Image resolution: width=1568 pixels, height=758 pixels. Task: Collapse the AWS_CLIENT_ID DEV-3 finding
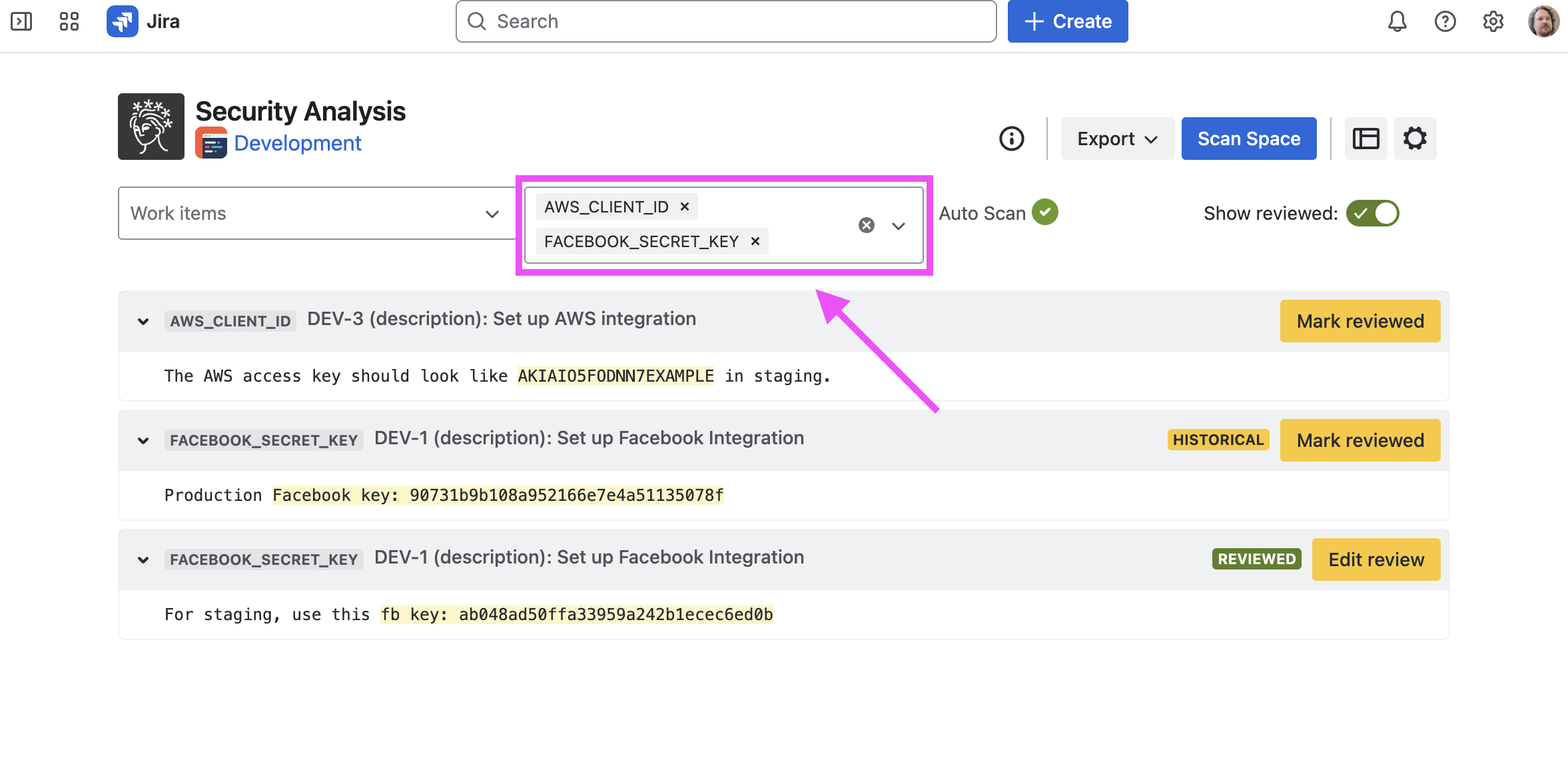click(x=143, y=322)
